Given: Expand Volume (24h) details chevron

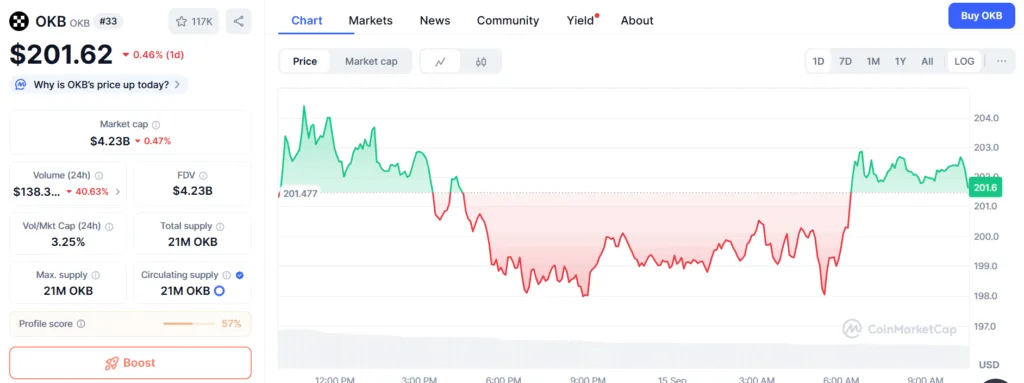Looking at the screenshot, I should (x=118, y=192).
